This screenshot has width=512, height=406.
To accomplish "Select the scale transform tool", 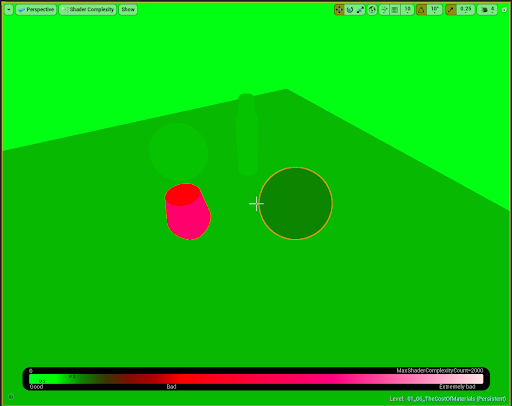I will [360, 10].
